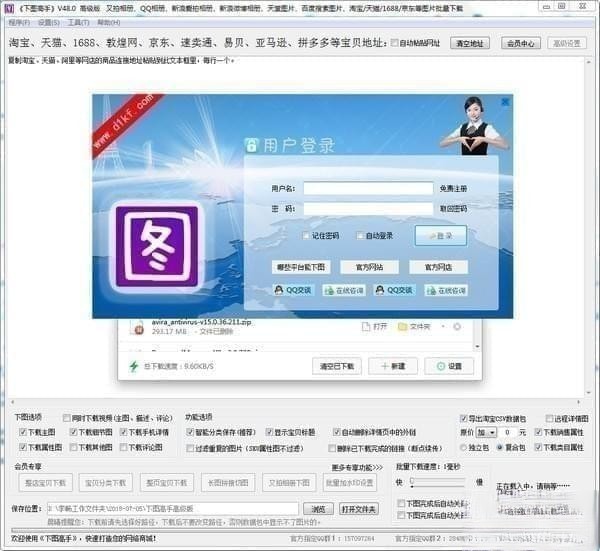Open the 工具(T) menu
Screen dimensions: 600x551
78,23
